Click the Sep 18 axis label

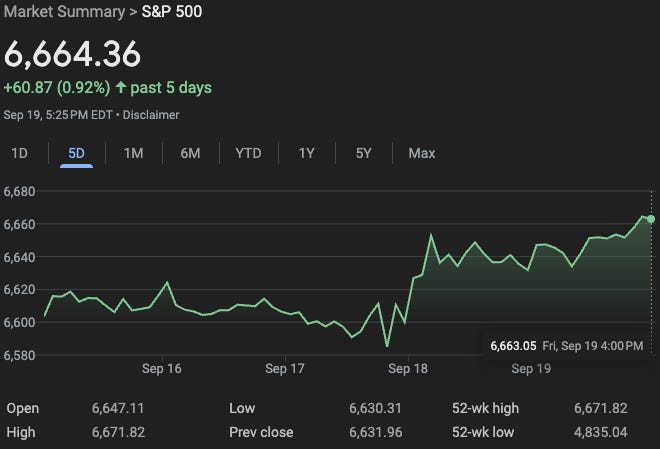click(x=408, y=369)
